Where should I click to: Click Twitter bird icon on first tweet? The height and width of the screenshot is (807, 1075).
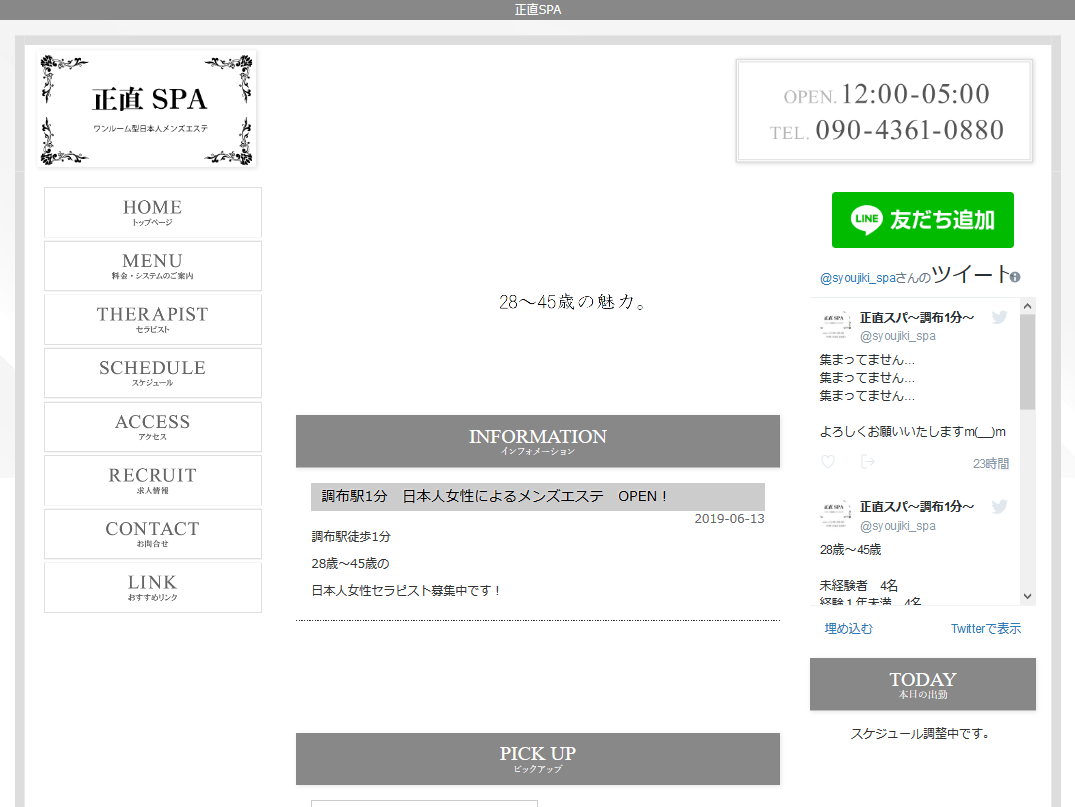click(998, 317)
